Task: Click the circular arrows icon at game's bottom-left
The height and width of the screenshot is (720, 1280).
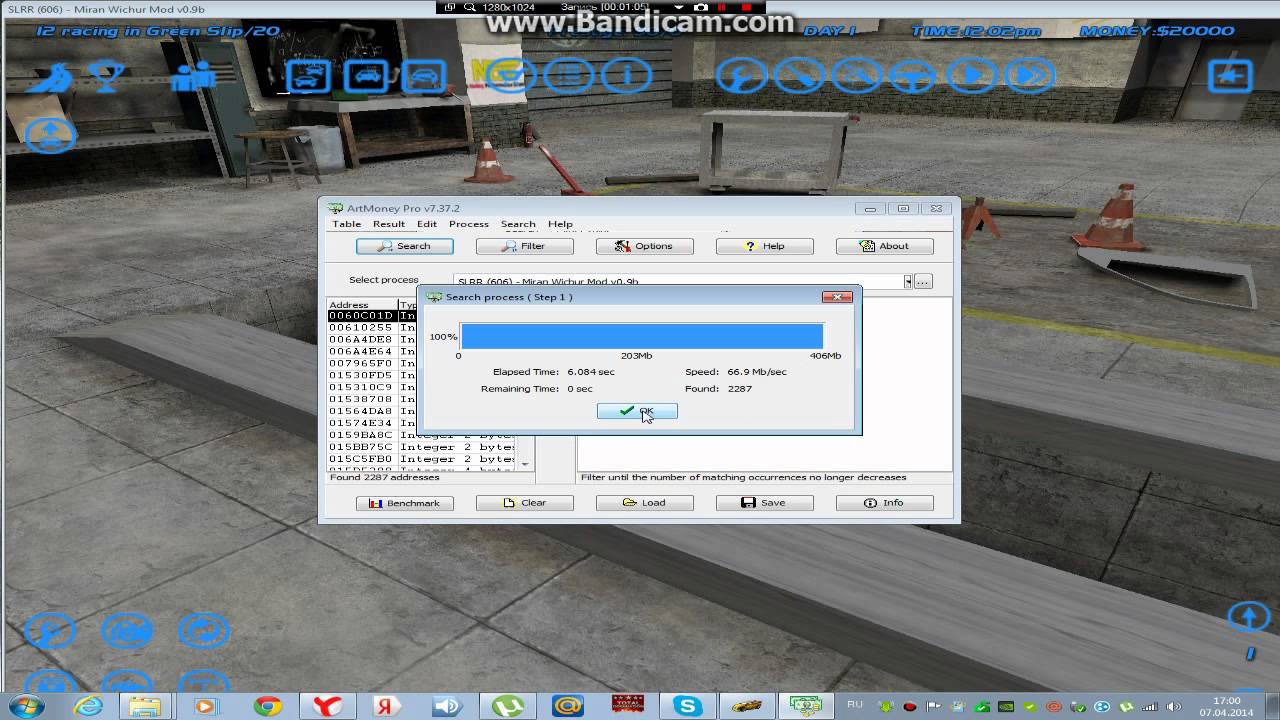Action: (x=203, y=631)
